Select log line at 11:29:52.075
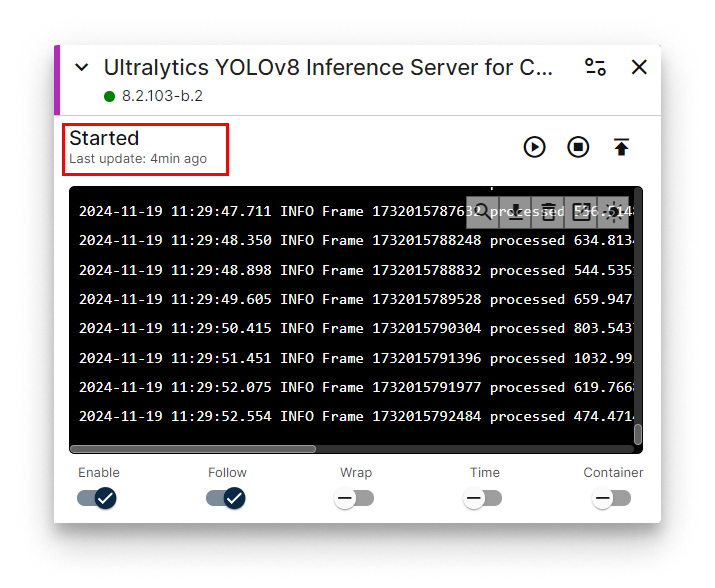The image size is (715, 588). coord(357,387)
